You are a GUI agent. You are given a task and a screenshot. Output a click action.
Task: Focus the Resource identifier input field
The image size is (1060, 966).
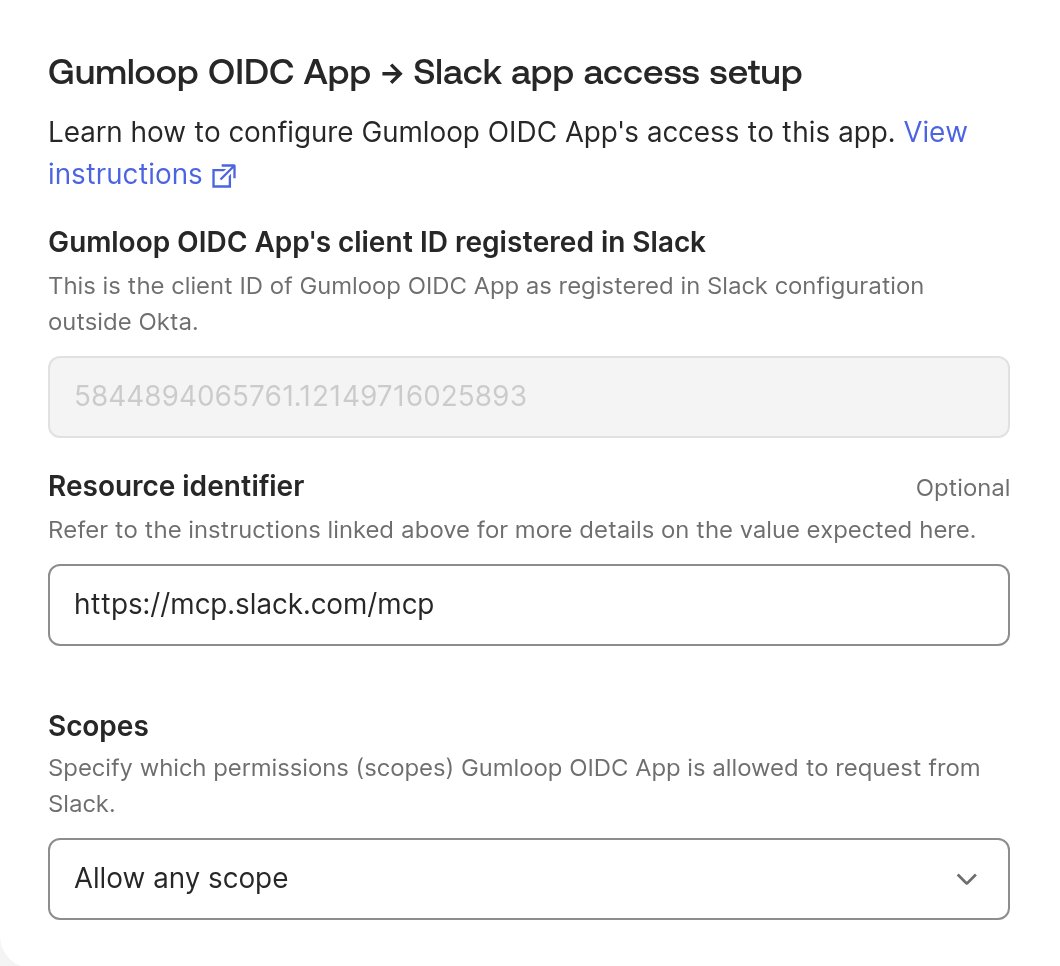click(x=529, y=605)
